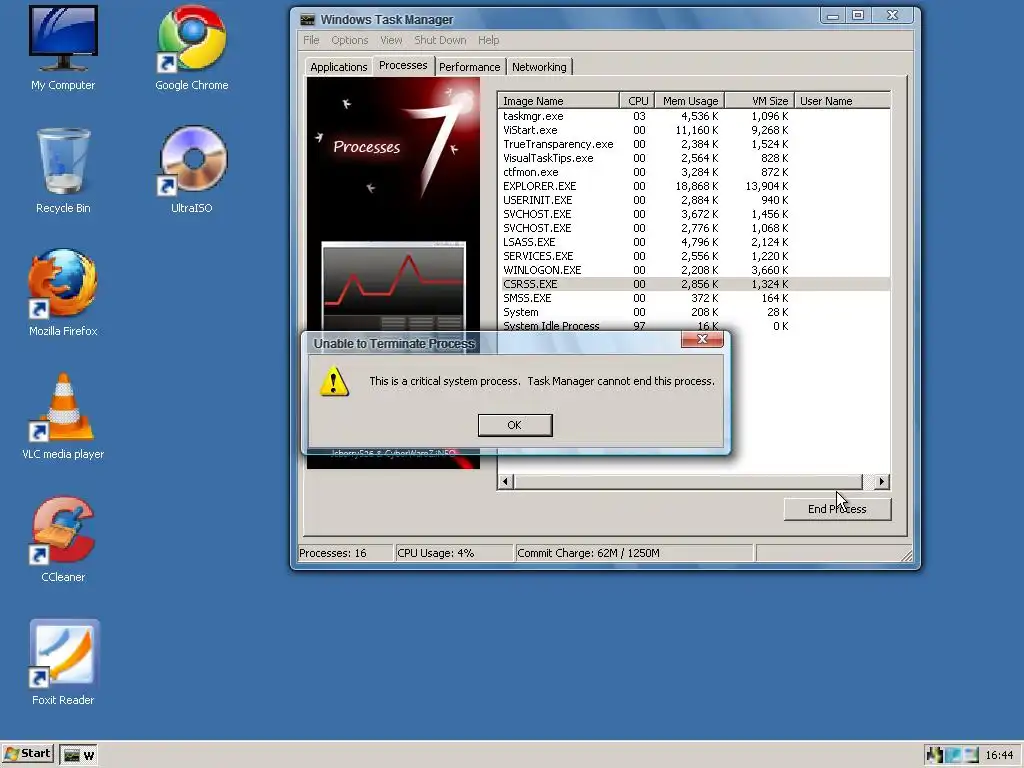Click the Windows flag Start button
The image size is (1024, 768).
click(27, 754)
